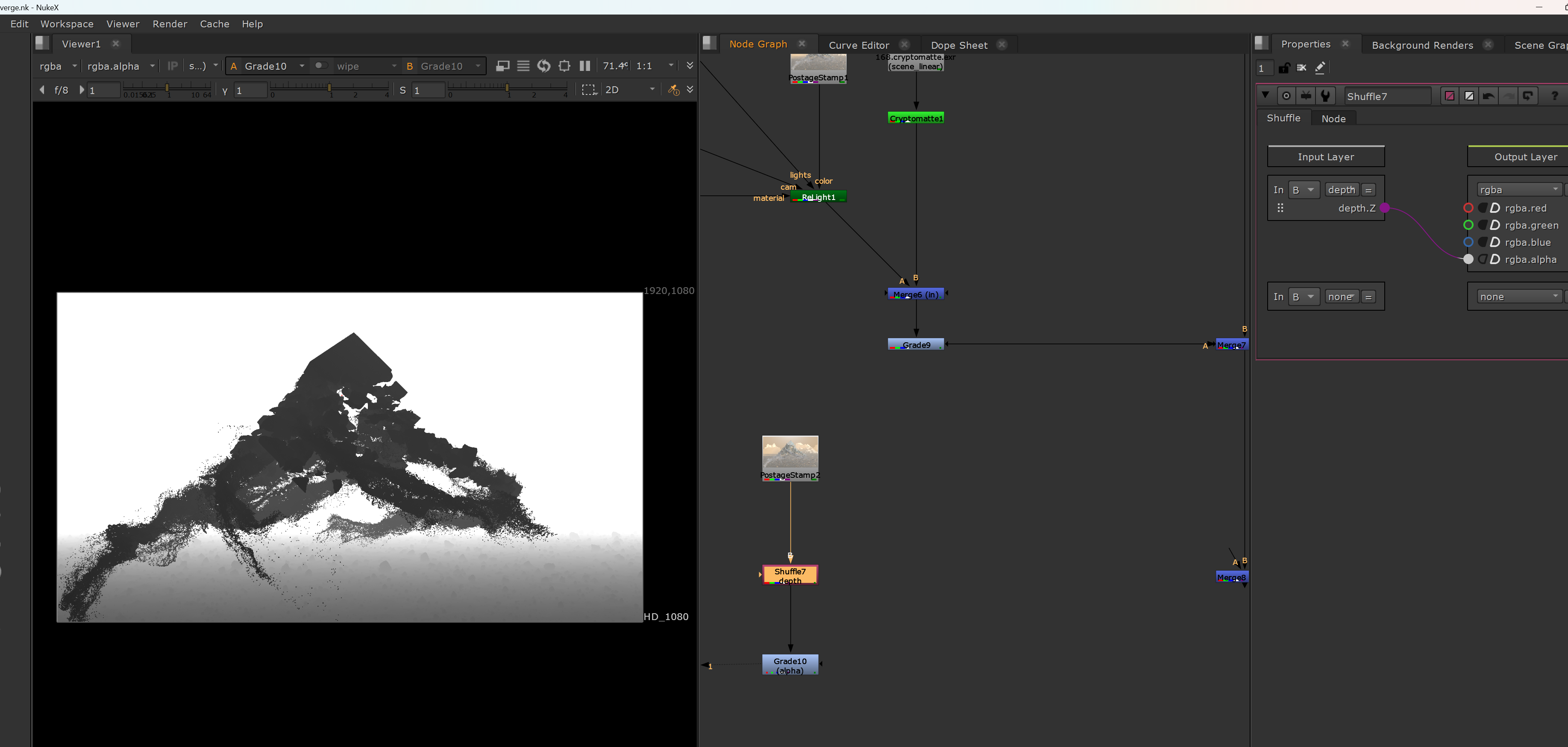The image size is (1568, 747).
Task: Click the rgba.green output channel circle
Action: [1468, 225]
